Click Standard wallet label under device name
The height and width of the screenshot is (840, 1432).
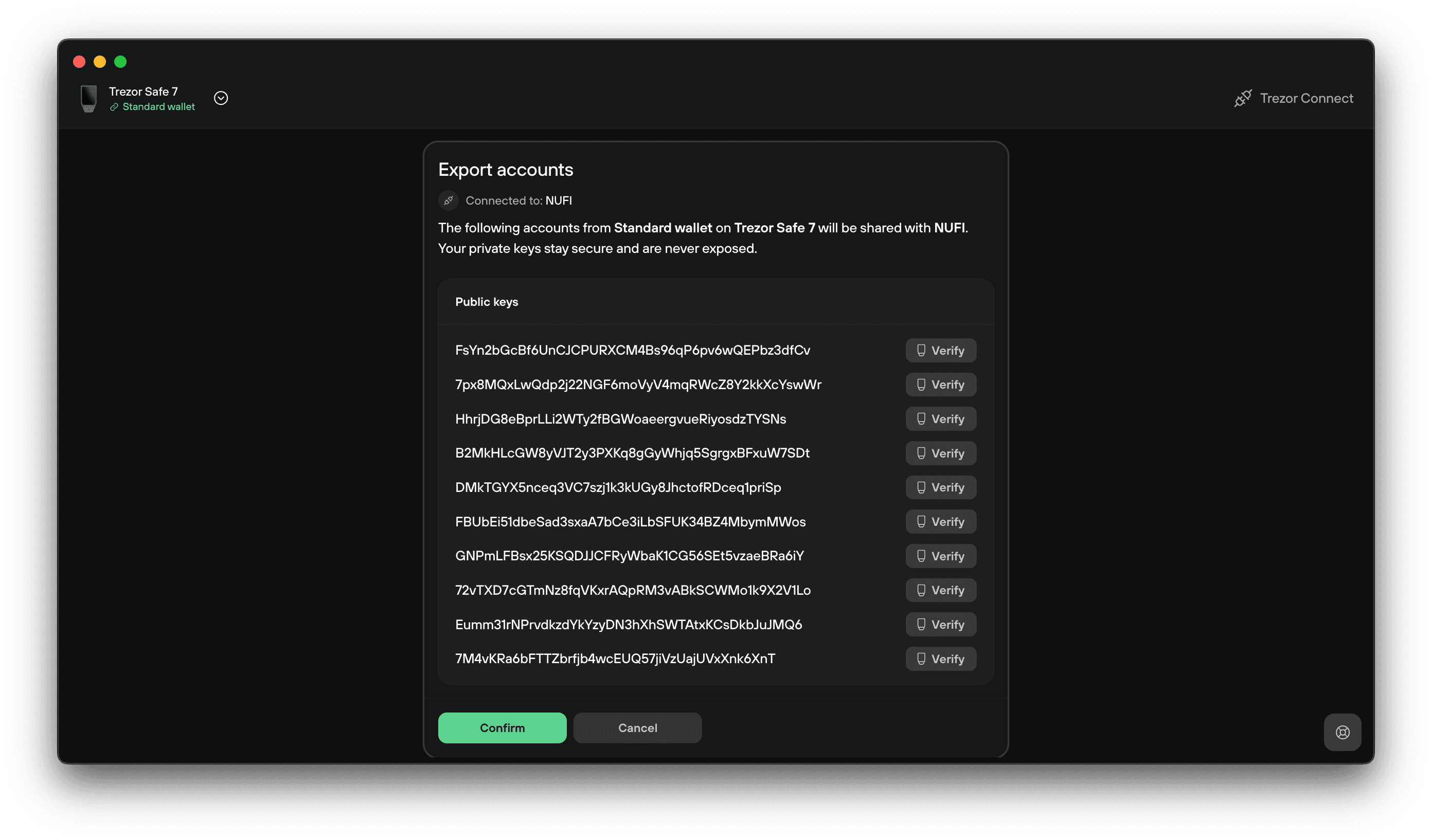tap(158, 107)
